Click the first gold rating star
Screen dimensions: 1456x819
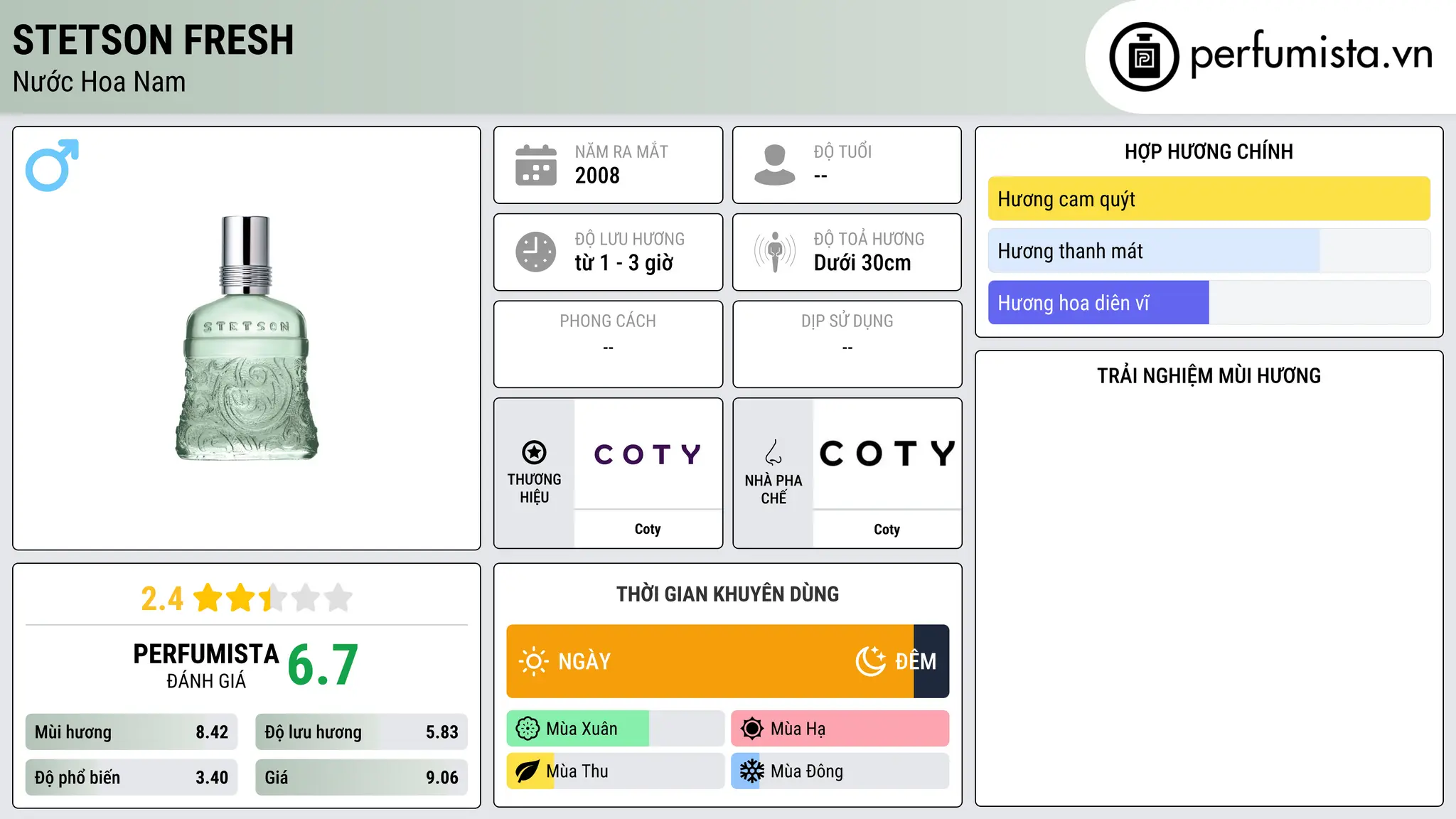(x=208, y=598)
